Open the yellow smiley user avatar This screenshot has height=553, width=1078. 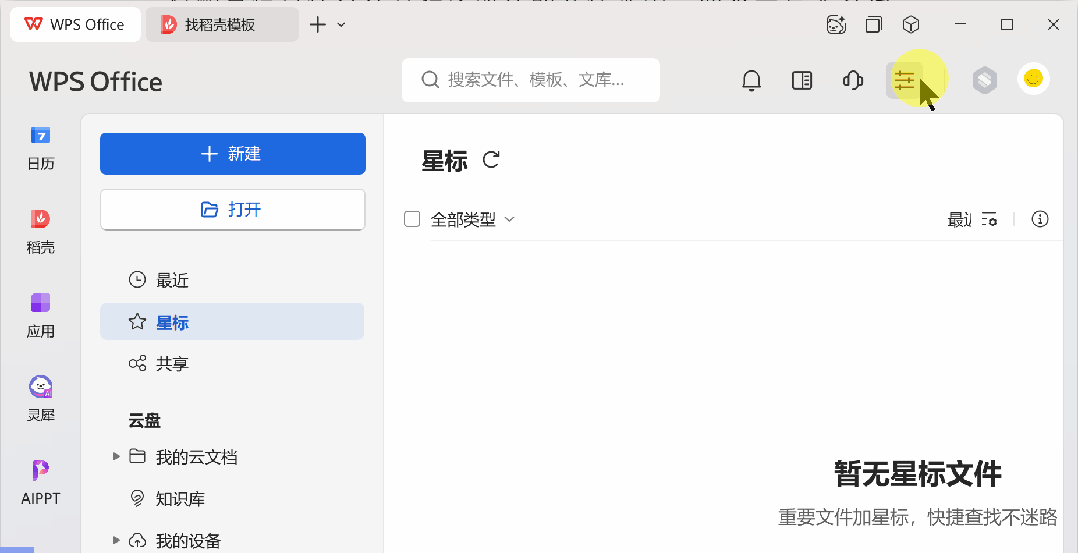1033,79
